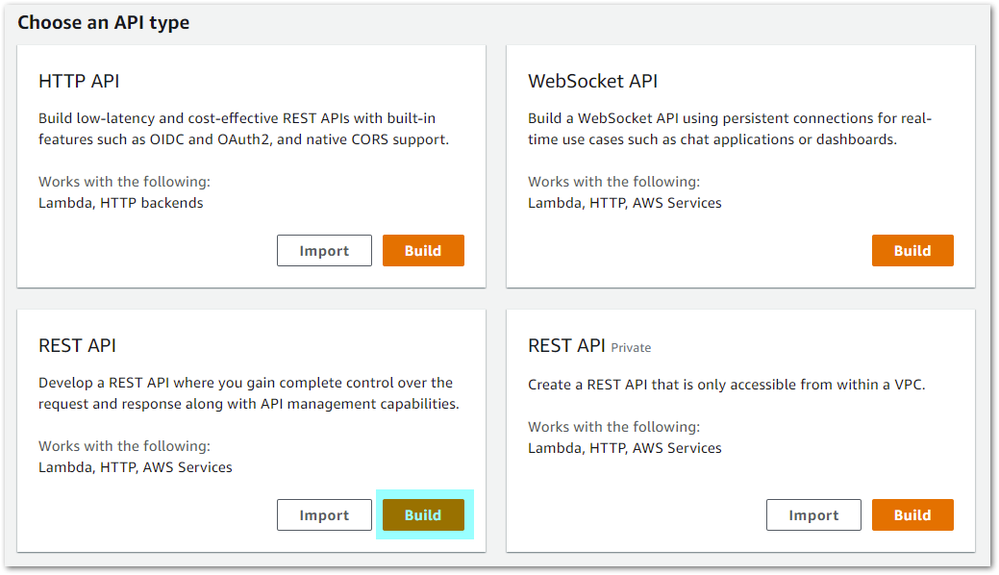Click "Works with the following" in the private REST card
999x575 pixels.
[614, 427]
